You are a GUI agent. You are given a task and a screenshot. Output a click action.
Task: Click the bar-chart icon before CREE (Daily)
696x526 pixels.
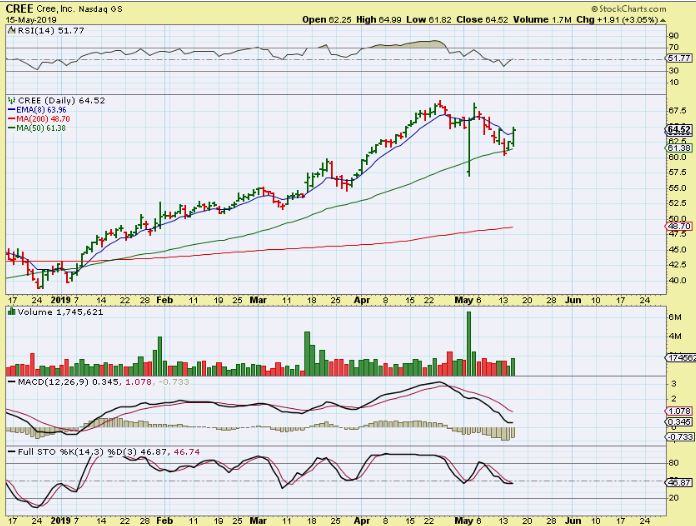point(12,101)
